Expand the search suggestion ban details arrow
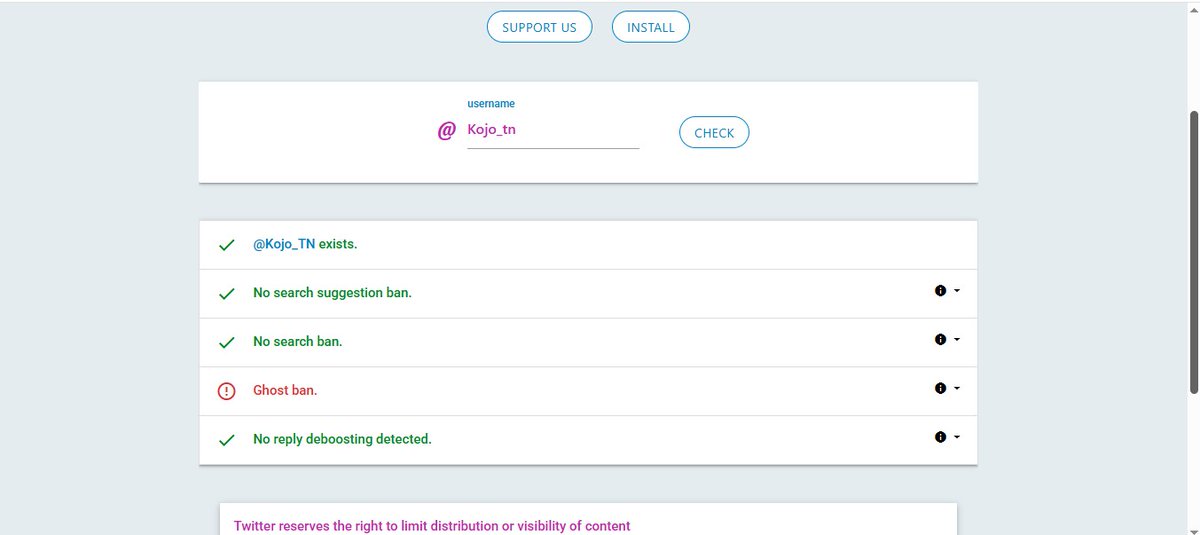The height and width of the screenshot is (535, 1200). coord(957,291)
